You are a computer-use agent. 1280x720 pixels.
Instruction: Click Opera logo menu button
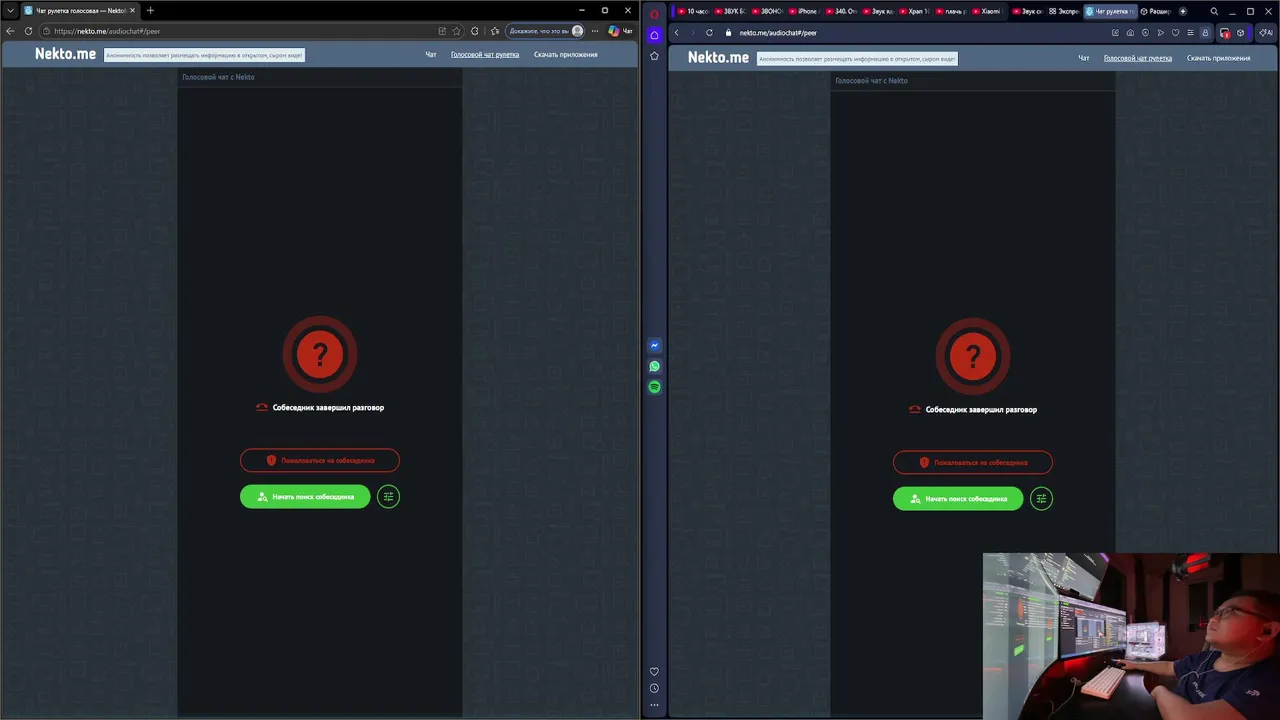pos(654,13)
